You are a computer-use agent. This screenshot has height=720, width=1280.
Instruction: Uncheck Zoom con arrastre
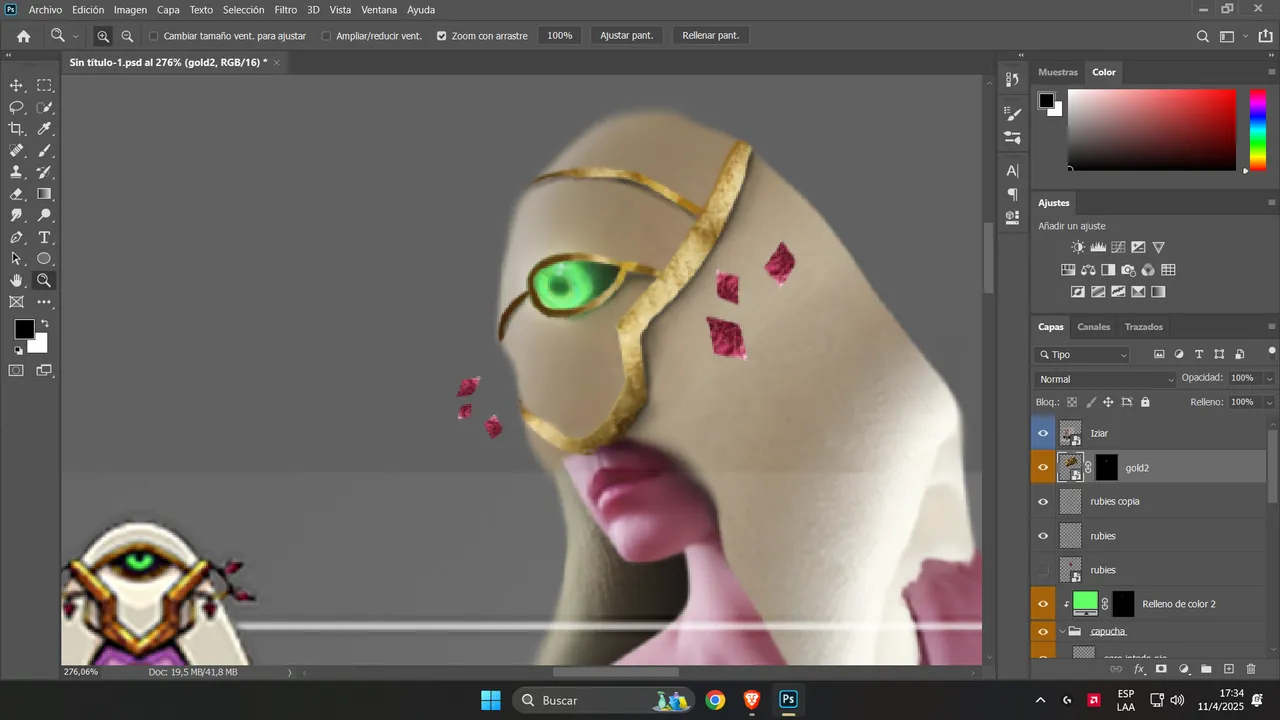coord(442,36)
